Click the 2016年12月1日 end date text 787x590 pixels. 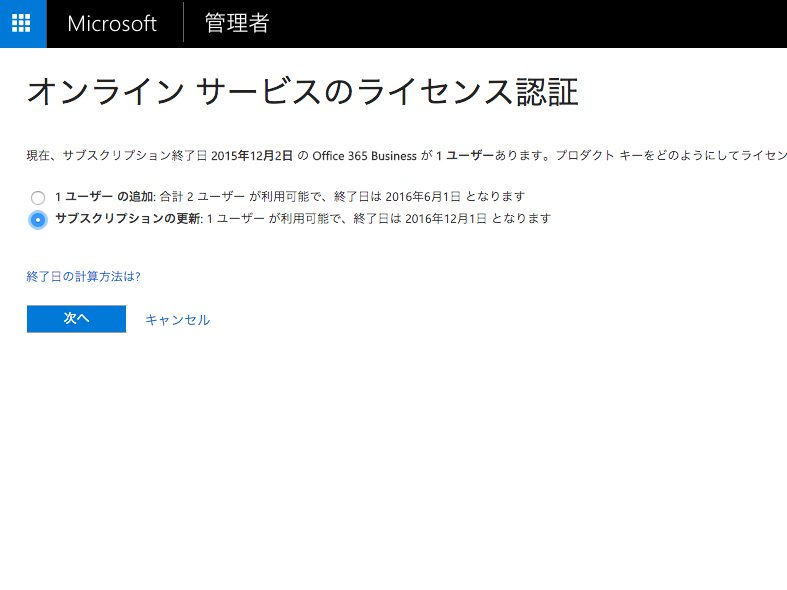coord(446,219)
